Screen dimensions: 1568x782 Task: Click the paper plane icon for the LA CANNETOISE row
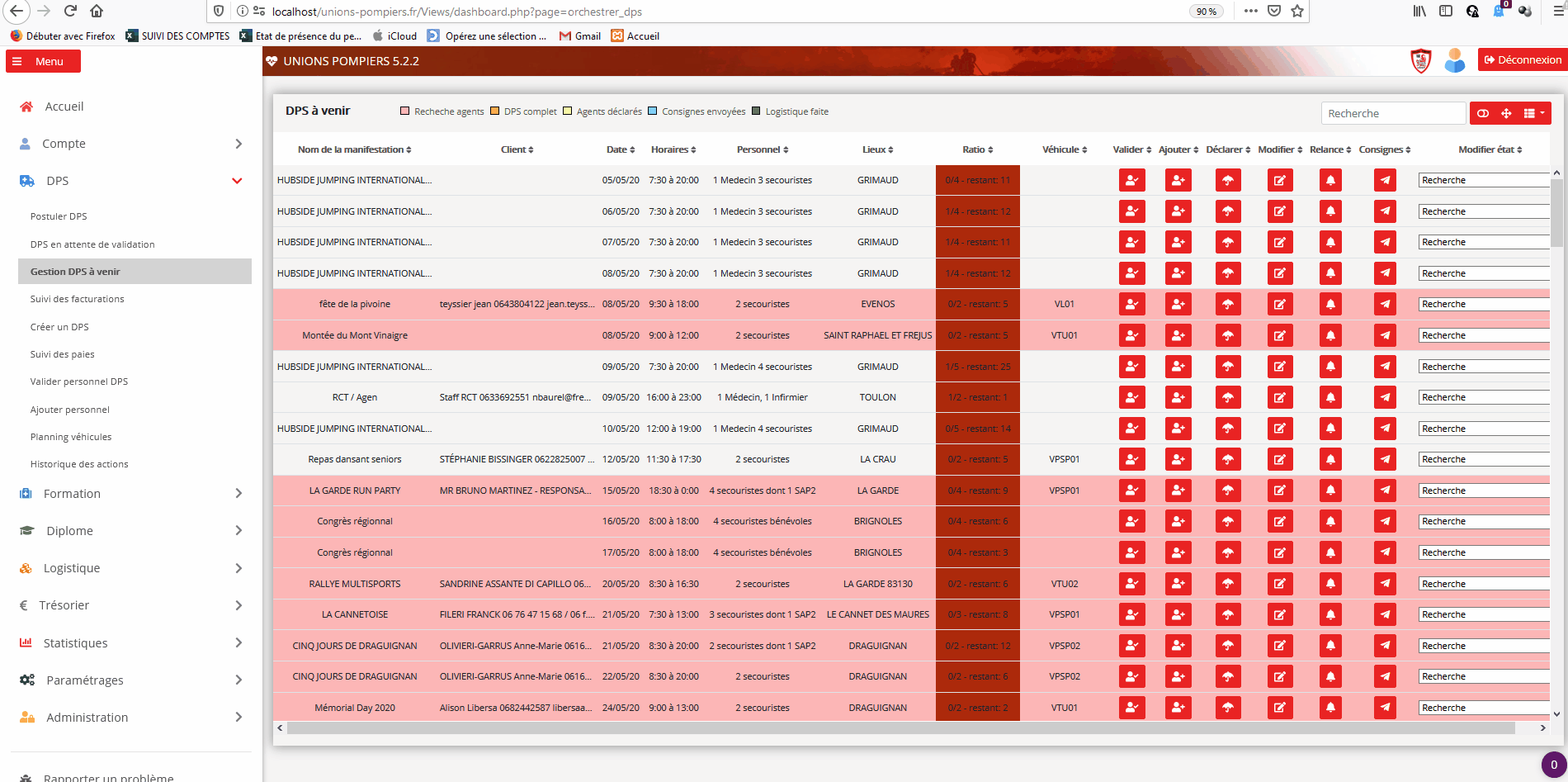pyautogui.click(x=1385, y=615)
